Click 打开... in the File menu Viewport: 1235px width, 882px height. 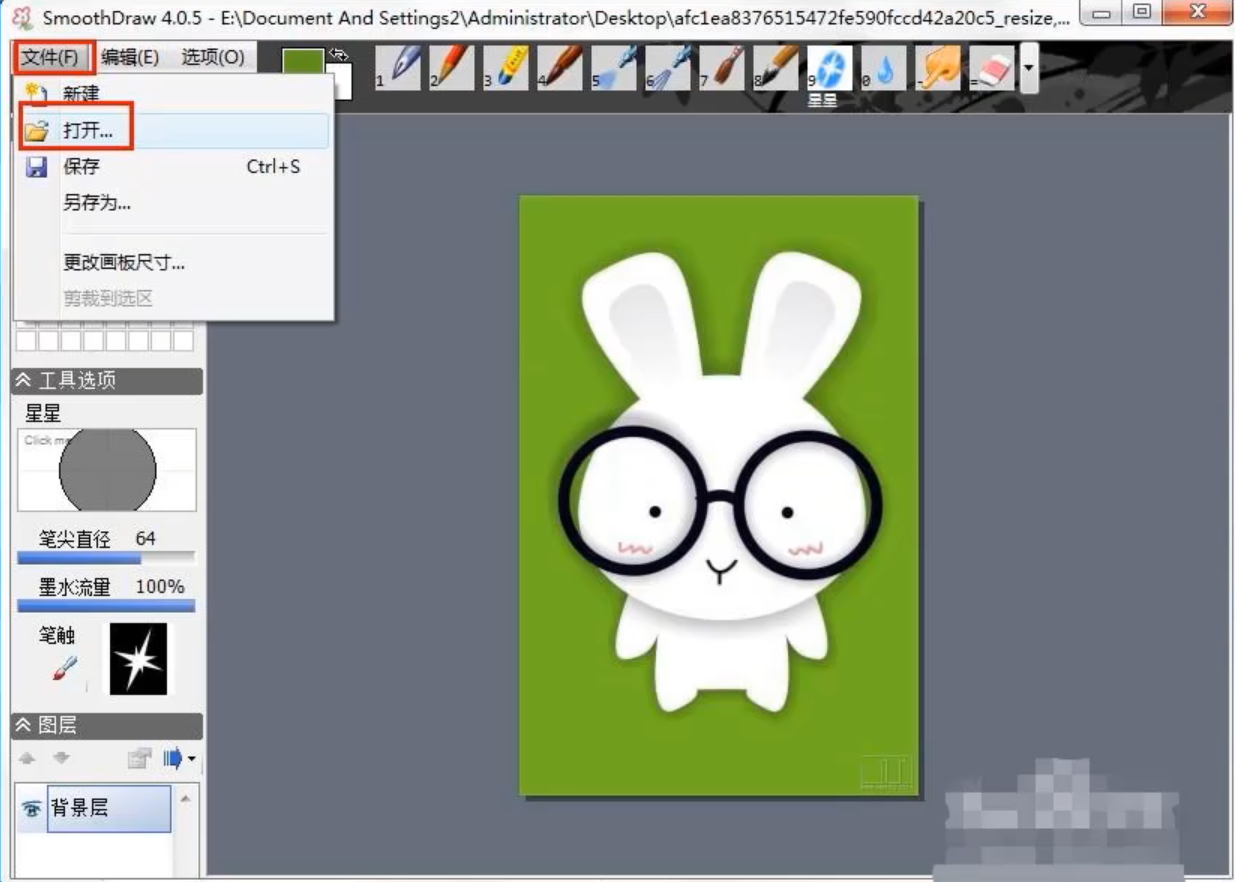point(88,131)
